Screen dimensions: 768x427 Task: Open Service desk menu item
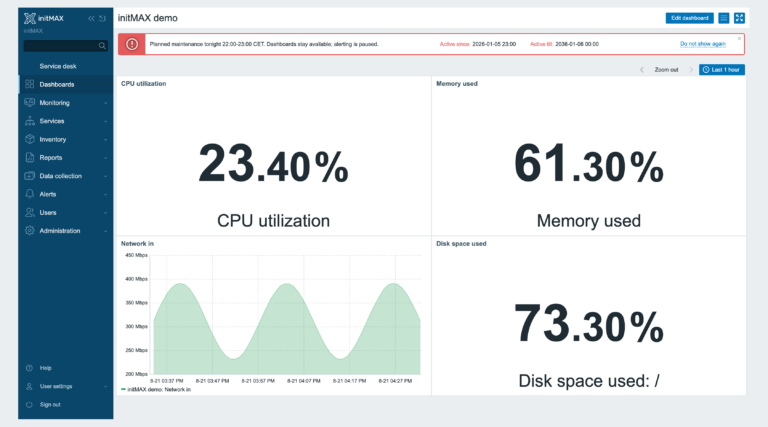(x=58, y=66)
